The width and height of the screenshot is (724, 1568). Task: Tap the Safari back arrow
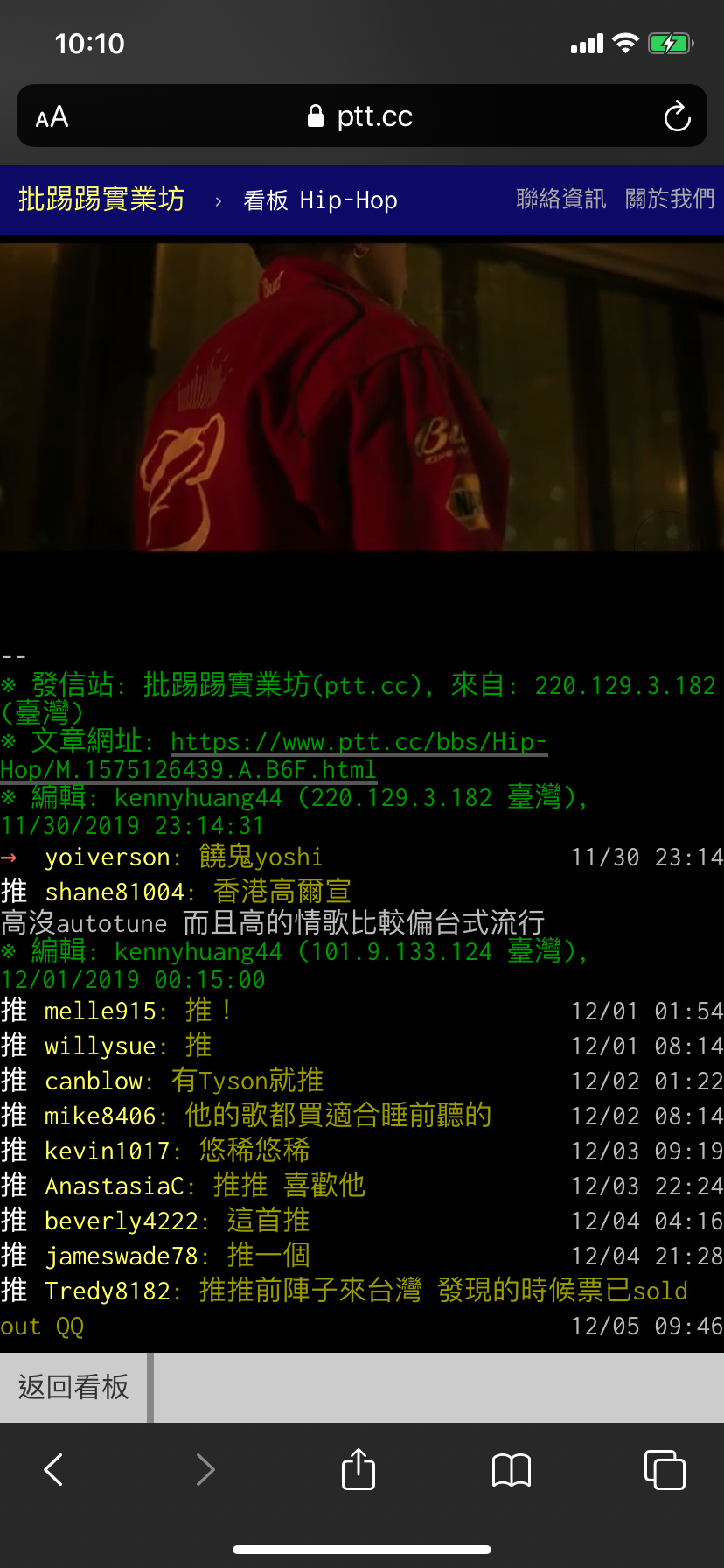tap(53, 1469)
